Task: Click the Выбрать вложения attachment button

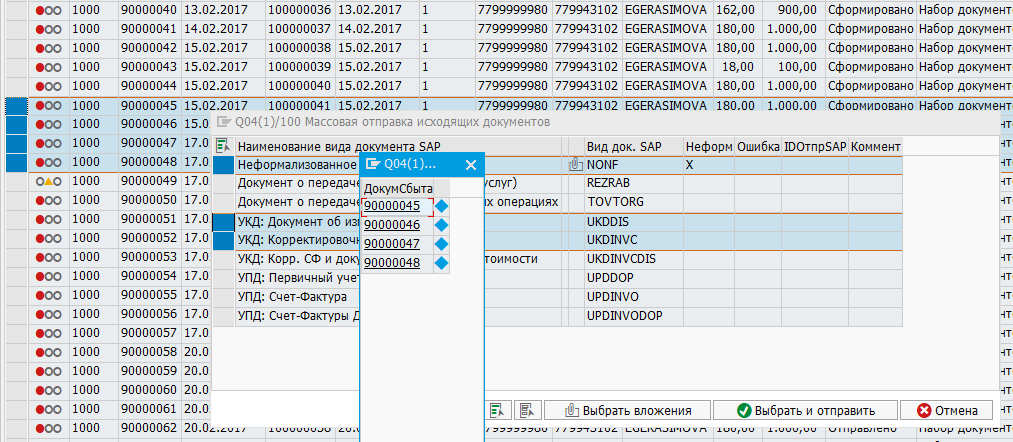Action: point(626,410)
